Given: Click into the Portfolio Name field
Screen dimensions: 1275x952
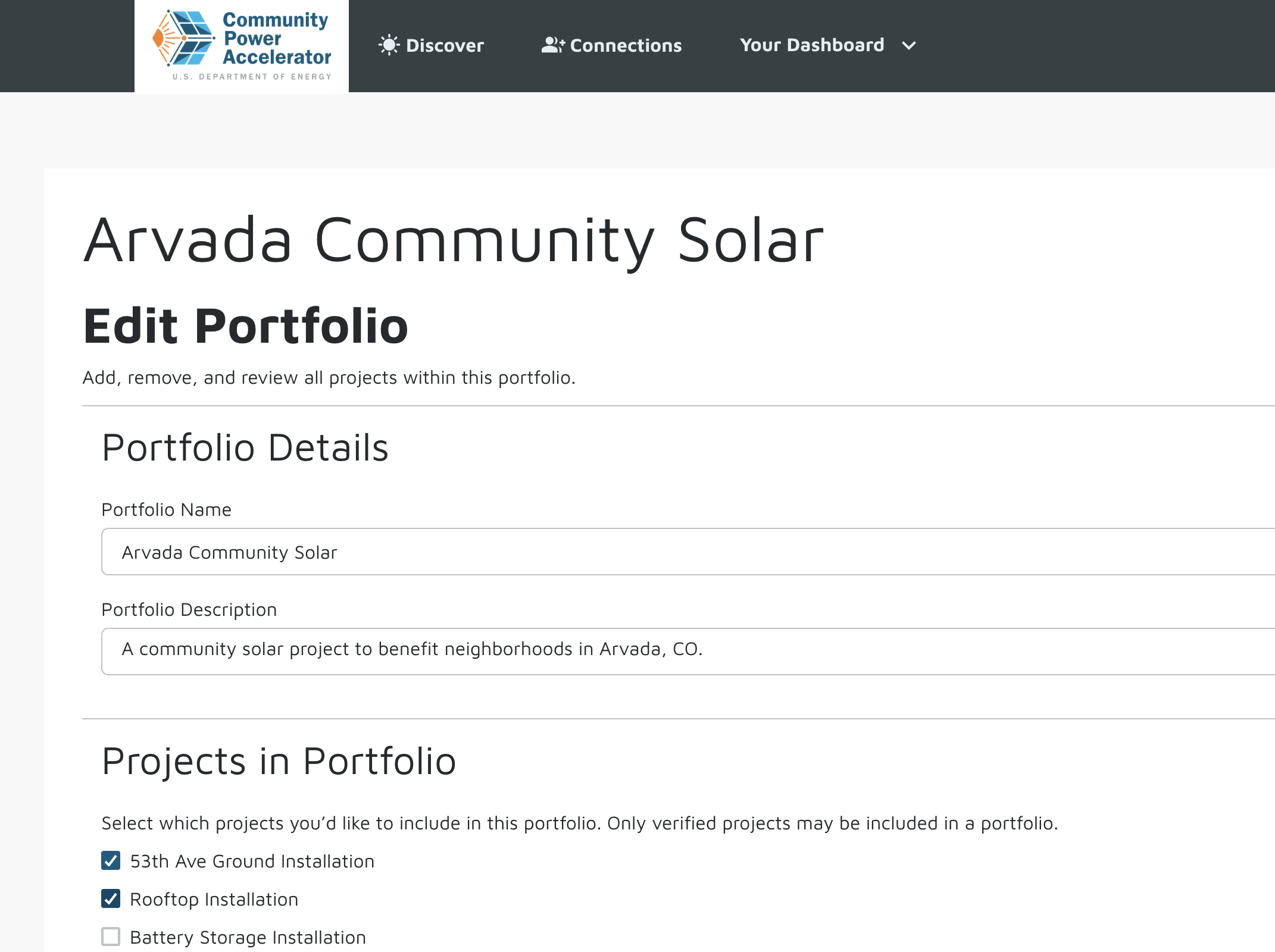Looking at the screenshot, I should coord(685,552).
